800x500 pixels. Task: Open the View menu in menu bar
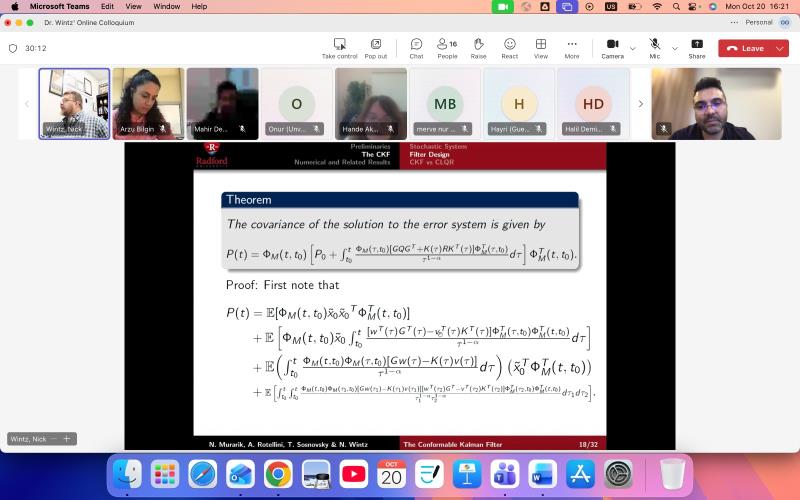(131, 6)
